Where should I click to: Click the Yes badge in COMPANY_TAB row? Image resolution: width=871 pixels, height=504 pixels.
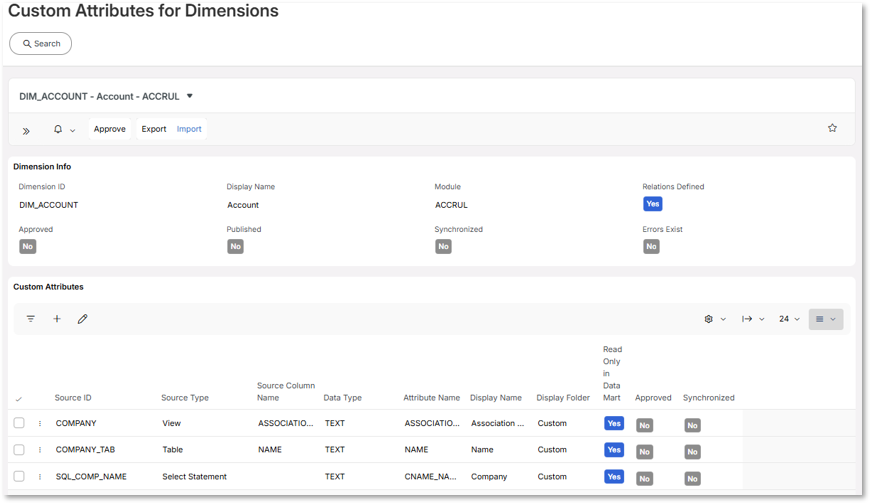(614, 450)
